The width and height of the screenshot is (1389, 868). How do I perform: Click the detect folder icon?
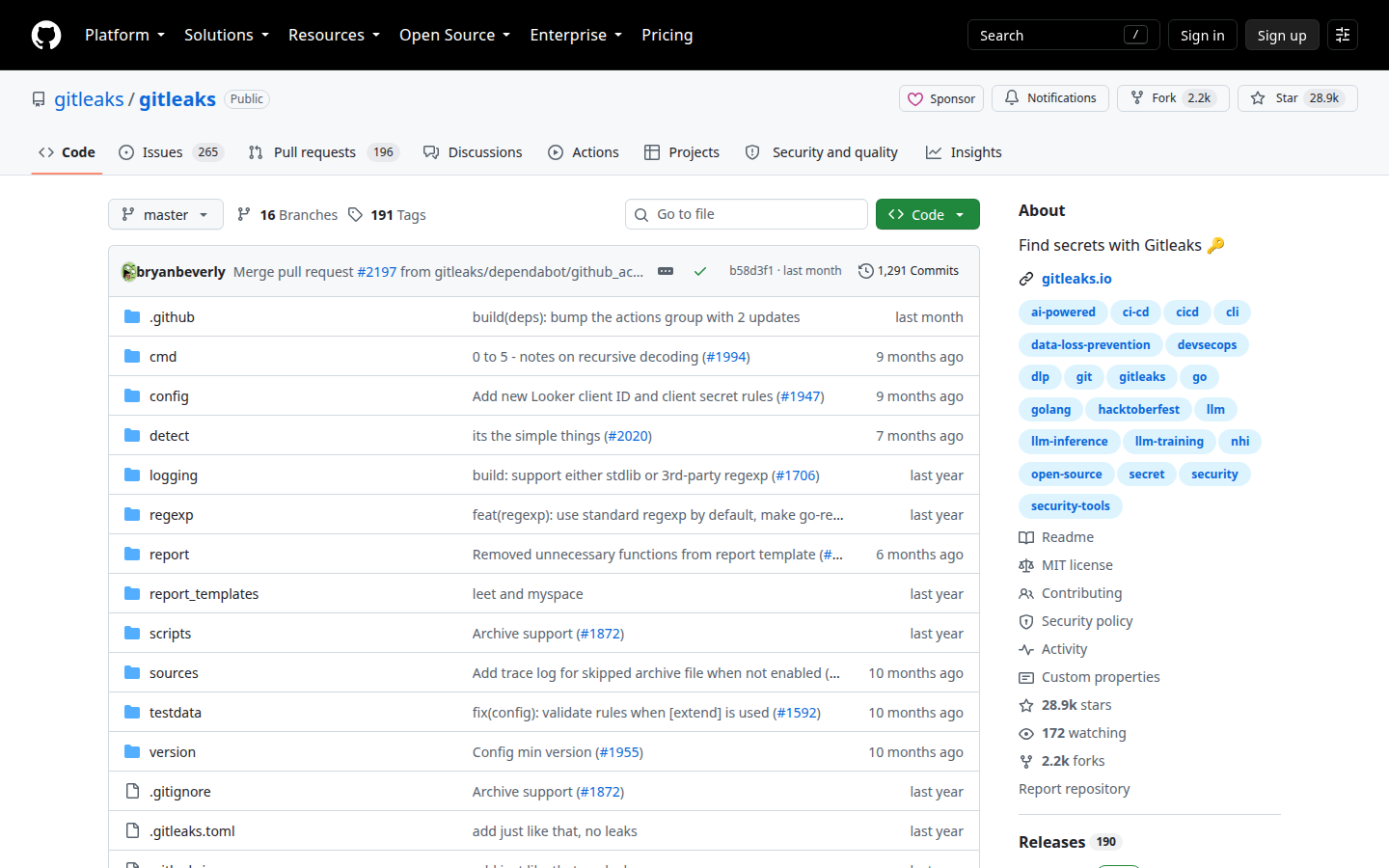132,435
